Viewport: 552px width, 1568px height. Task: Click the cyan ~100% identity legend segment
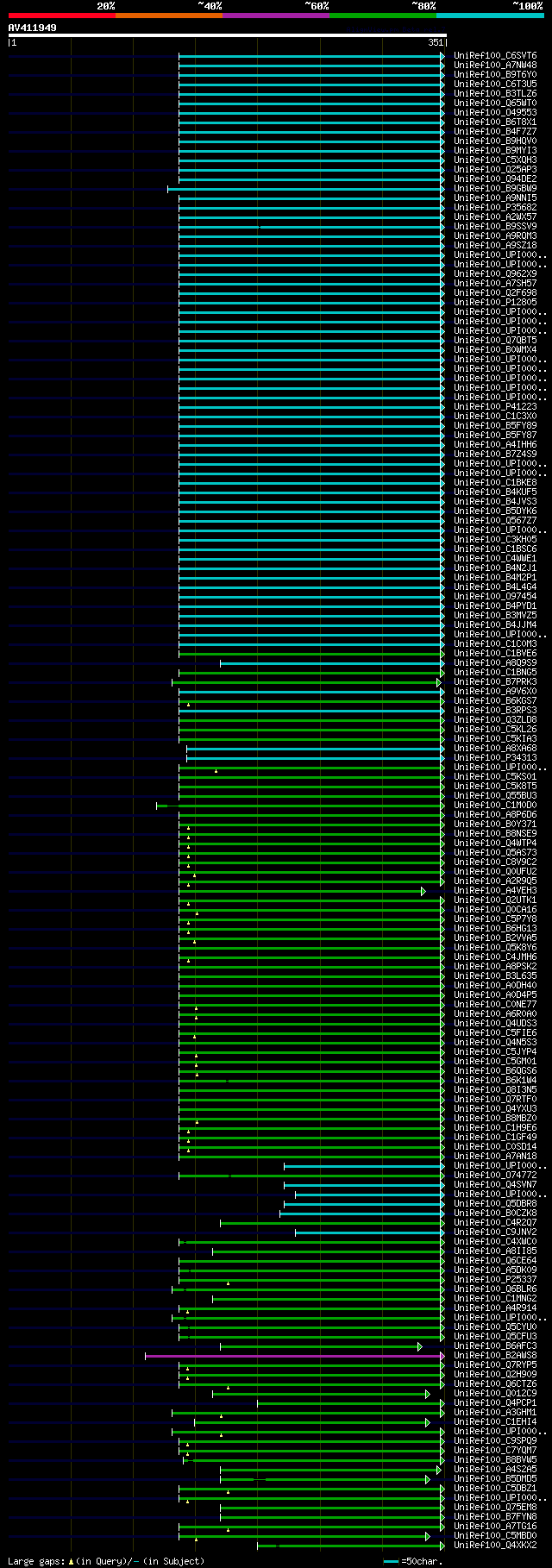[490, 15]
